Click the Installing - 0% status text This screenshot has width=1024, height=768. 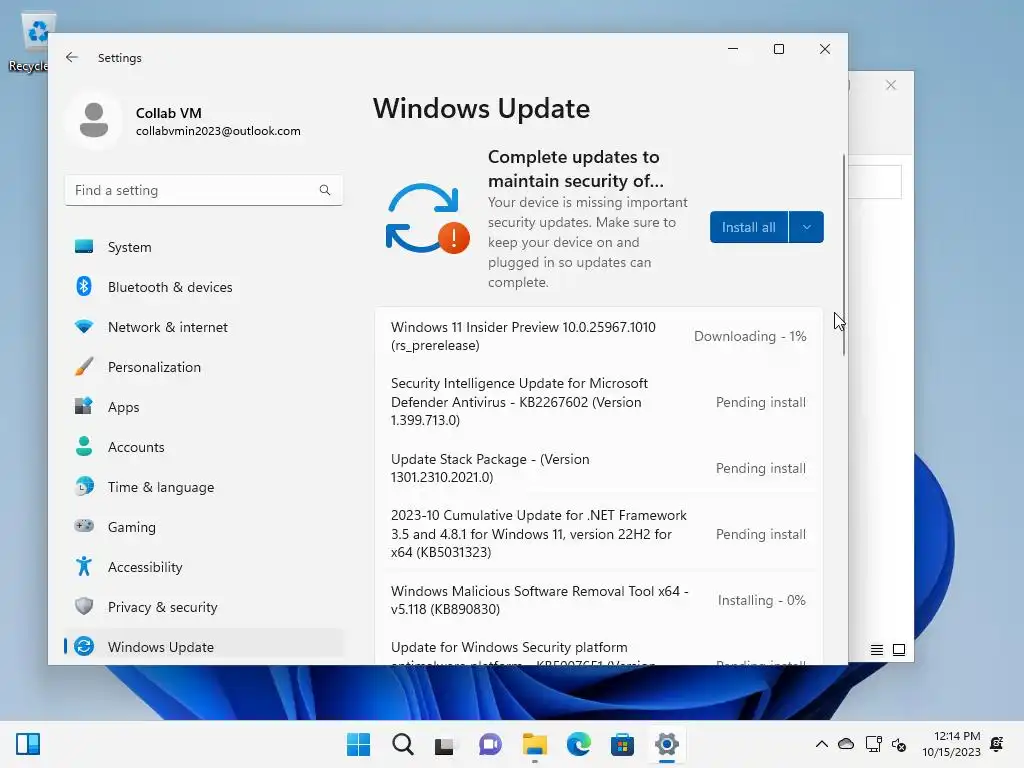[x=761, y=600]
